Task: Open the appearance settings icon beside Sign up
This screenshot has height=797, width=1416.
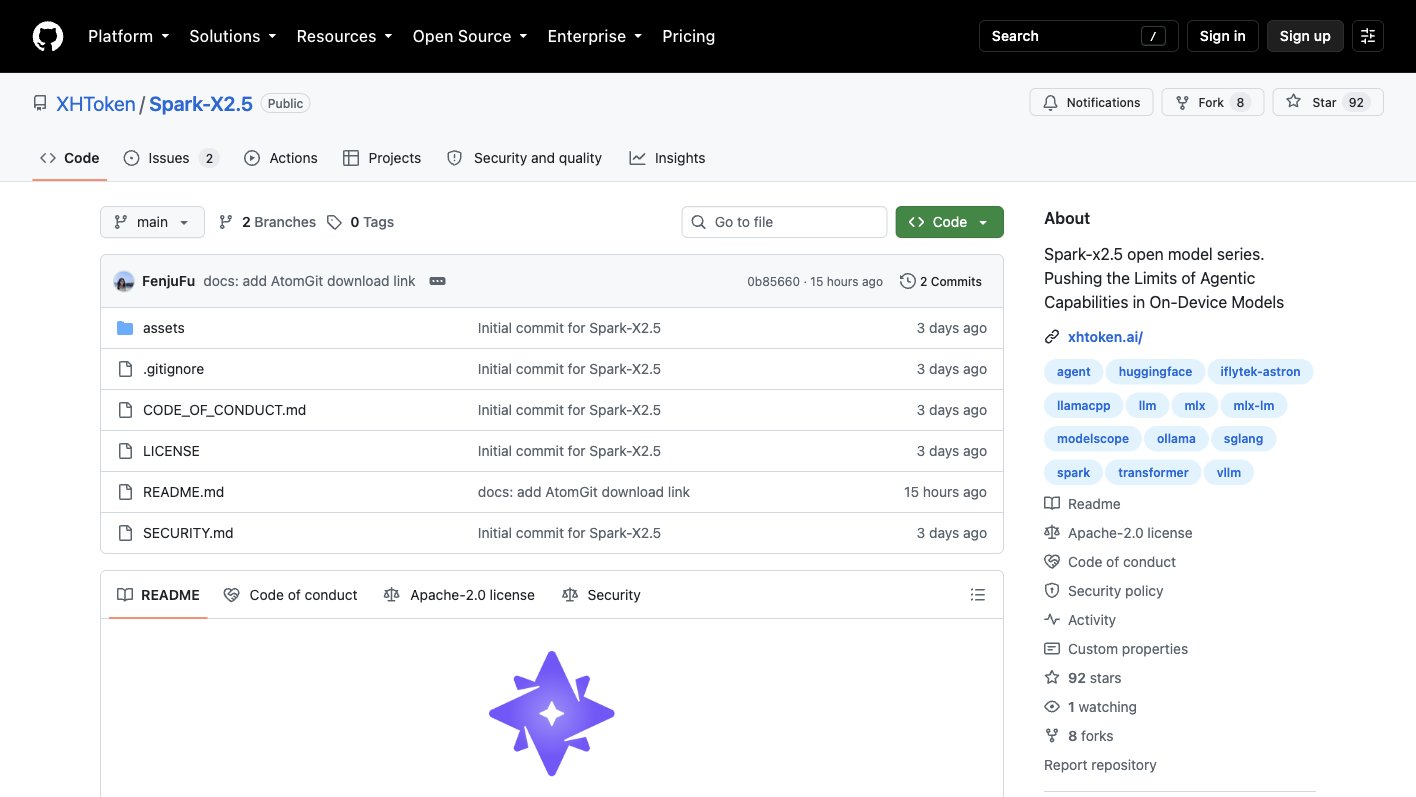Action: [x=1368, y=36]
